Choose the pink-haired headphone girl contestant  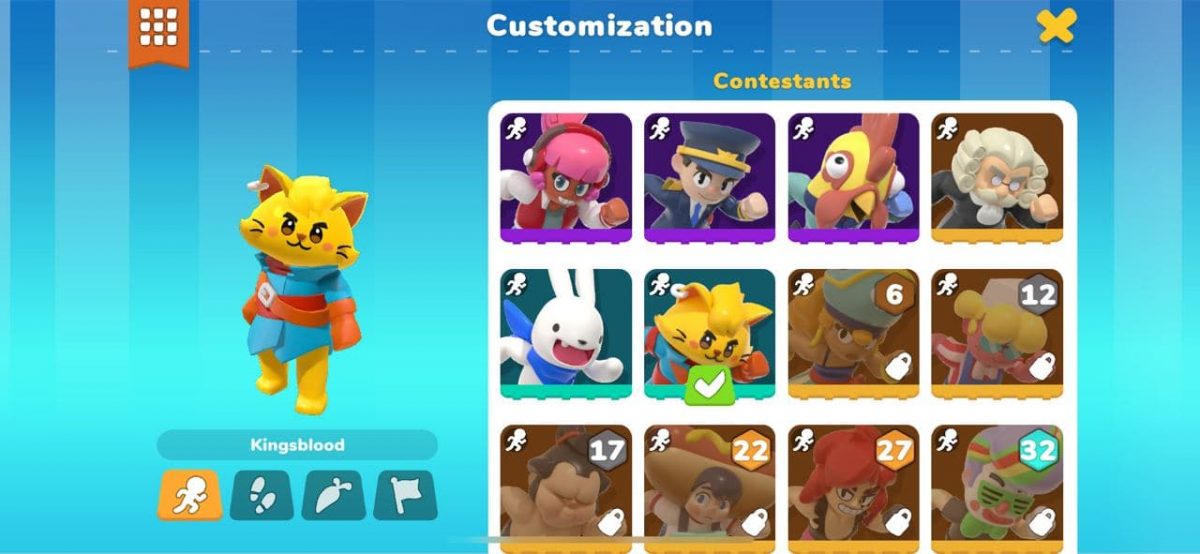pos(566,178)
